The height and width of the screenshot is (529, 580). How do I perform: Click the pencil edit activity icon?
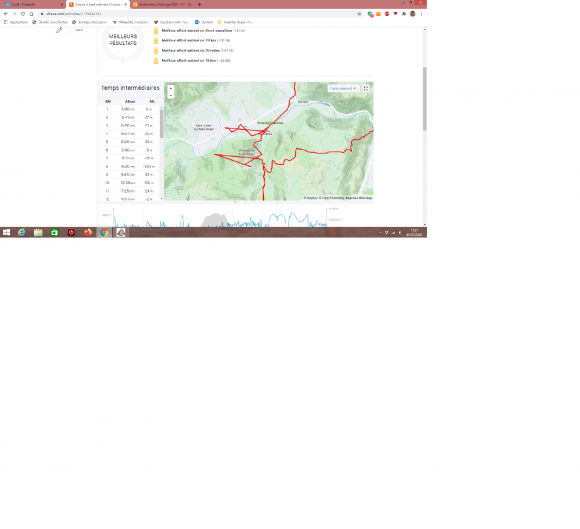[x=59, y=30]
